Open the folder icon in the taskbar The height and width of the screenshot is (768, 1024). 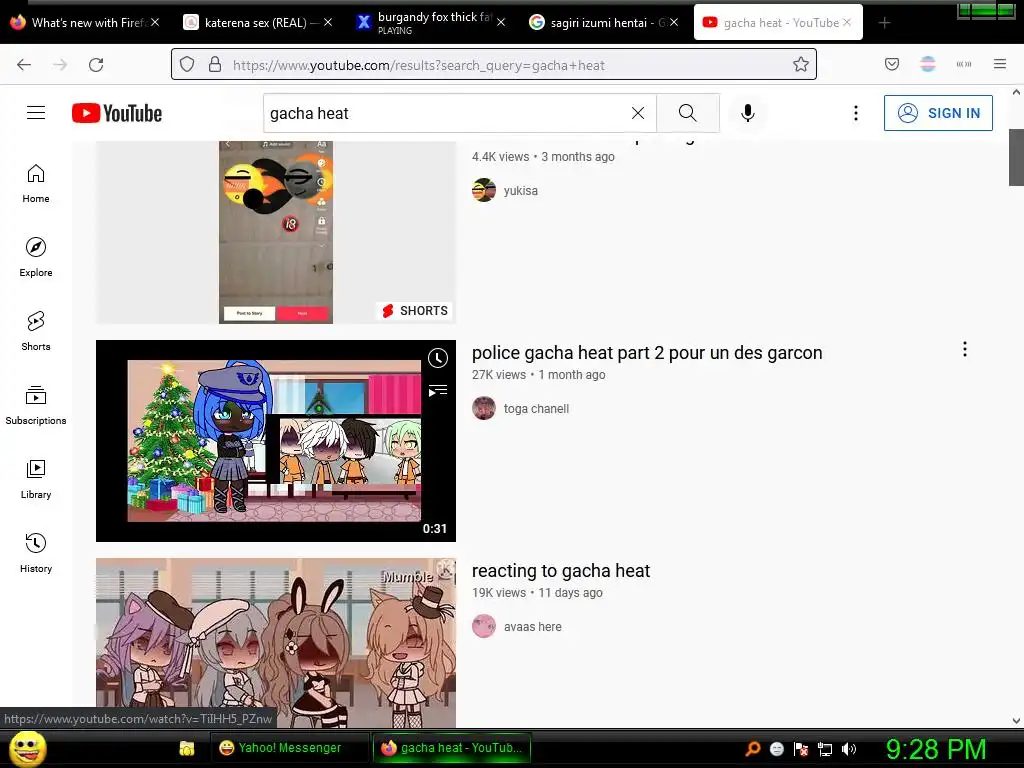coord(187,748)
